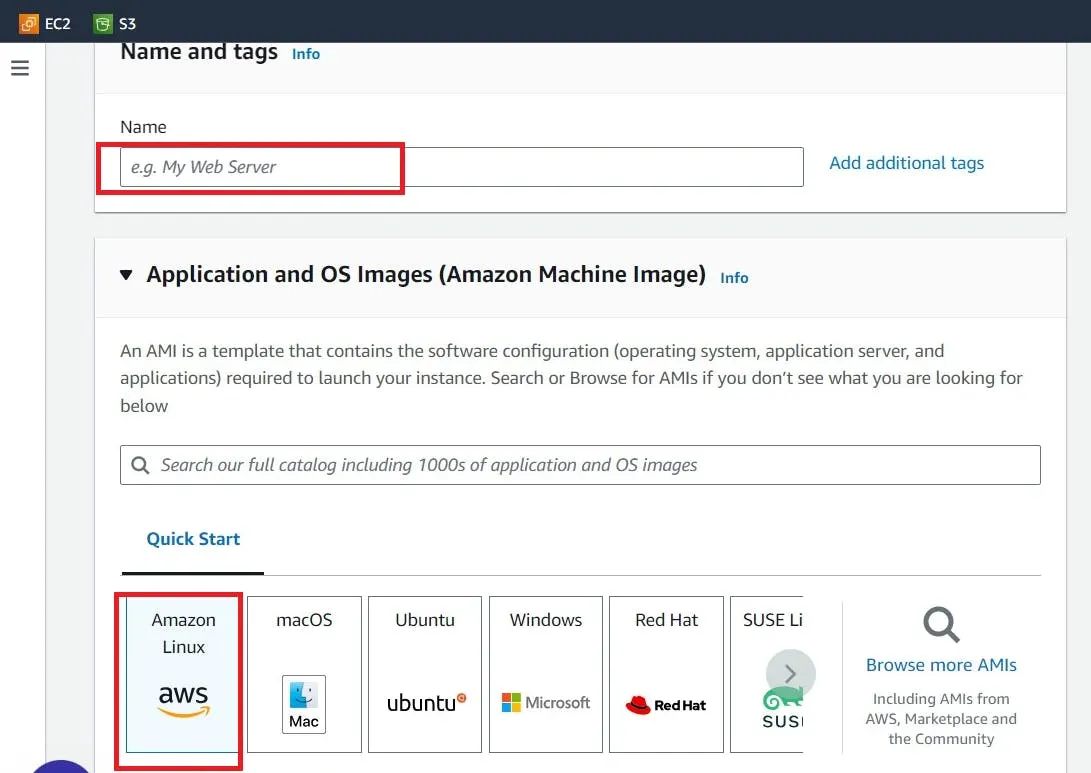Switch to the Quick Start tab

(192, 538)
